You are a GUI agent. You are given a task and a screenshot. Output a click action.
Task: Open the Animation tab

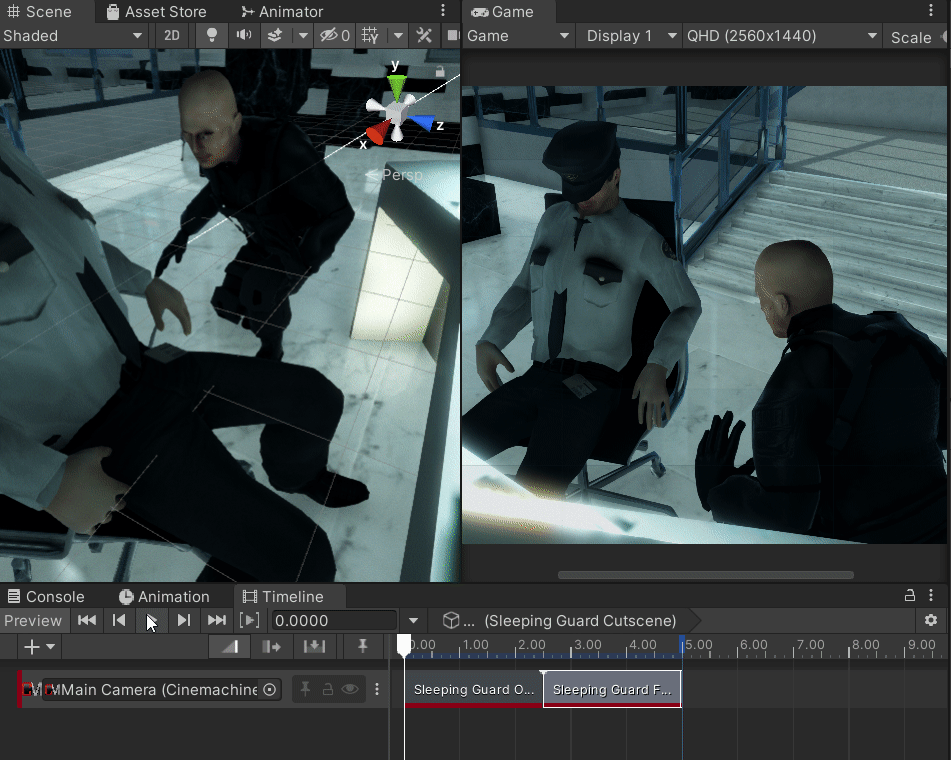(x=164, y=597)
